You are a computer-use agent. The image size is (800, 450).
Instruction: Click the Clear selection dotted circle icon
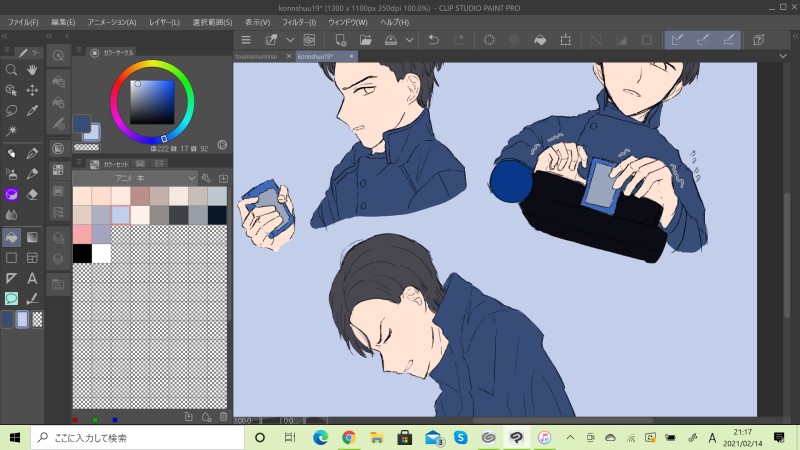[489, 40]
